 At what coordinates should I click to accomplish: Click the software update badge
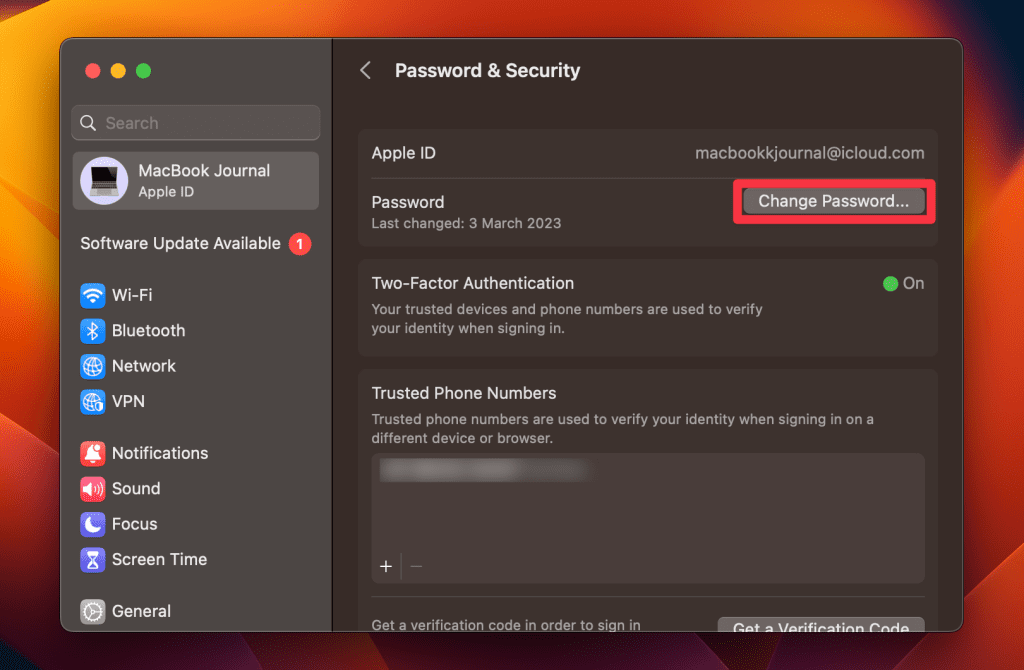300,244
